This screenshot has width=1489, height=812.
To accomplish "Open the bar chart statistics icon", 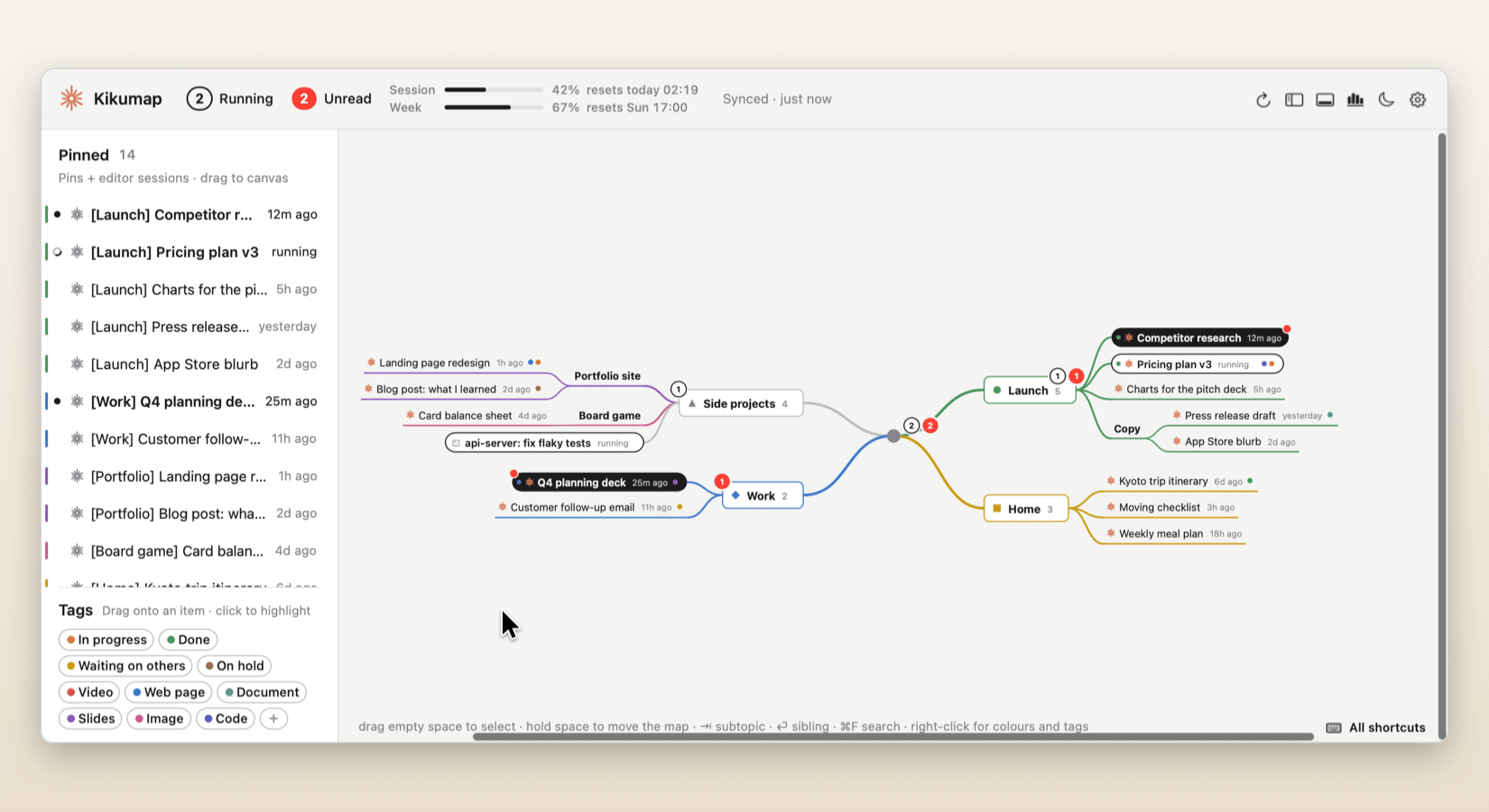I will pos(1355,100).
